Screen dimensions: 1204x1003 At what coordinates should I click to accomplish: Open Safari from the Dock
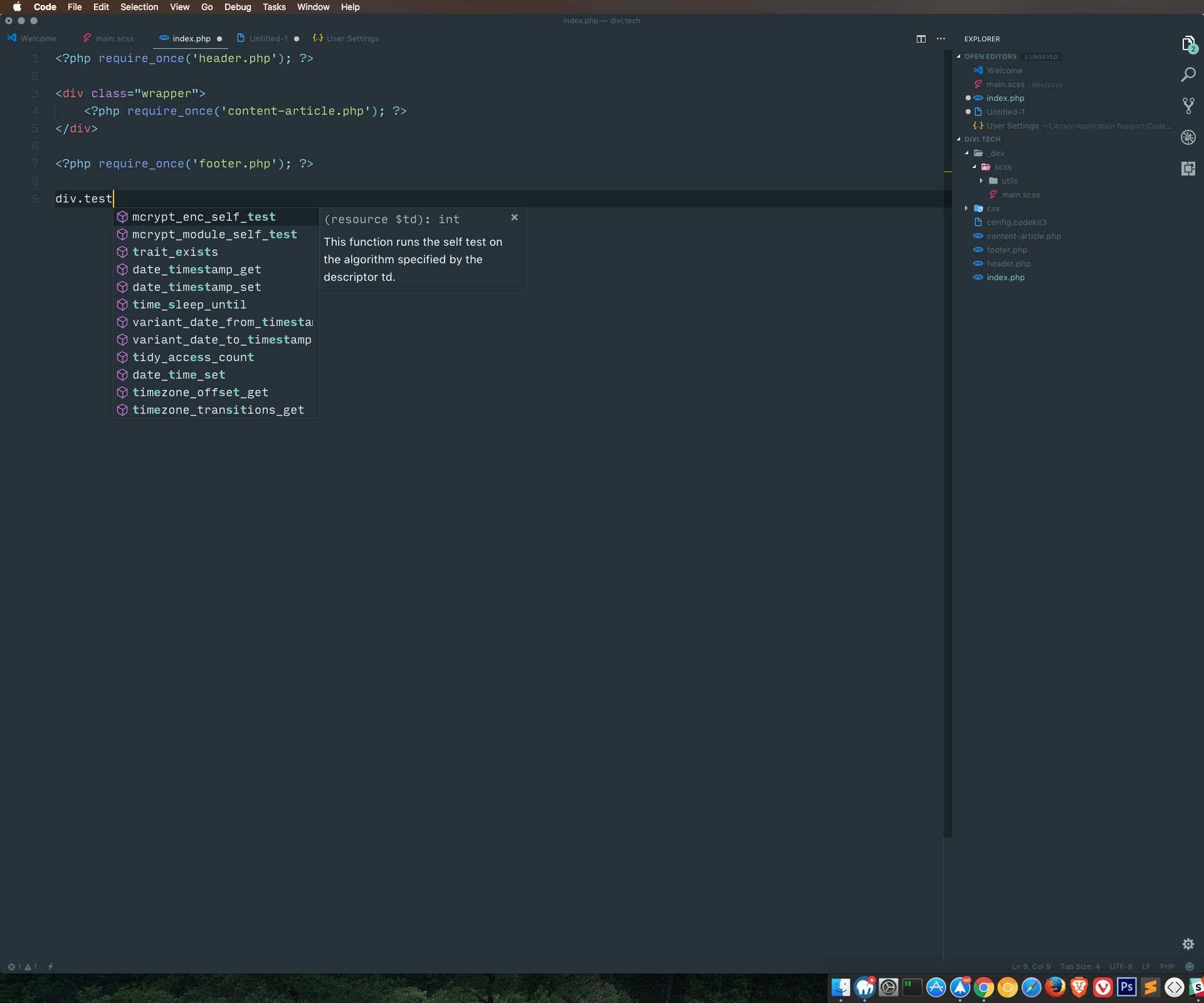1032,988
